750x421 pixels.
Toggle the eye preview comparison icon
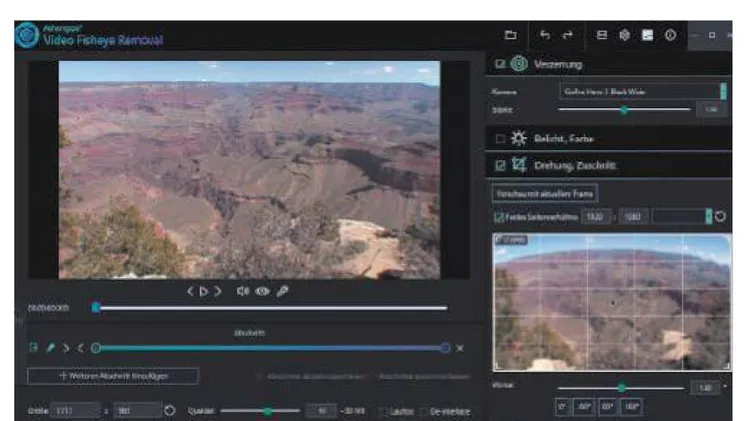click(x=263, y=291)
